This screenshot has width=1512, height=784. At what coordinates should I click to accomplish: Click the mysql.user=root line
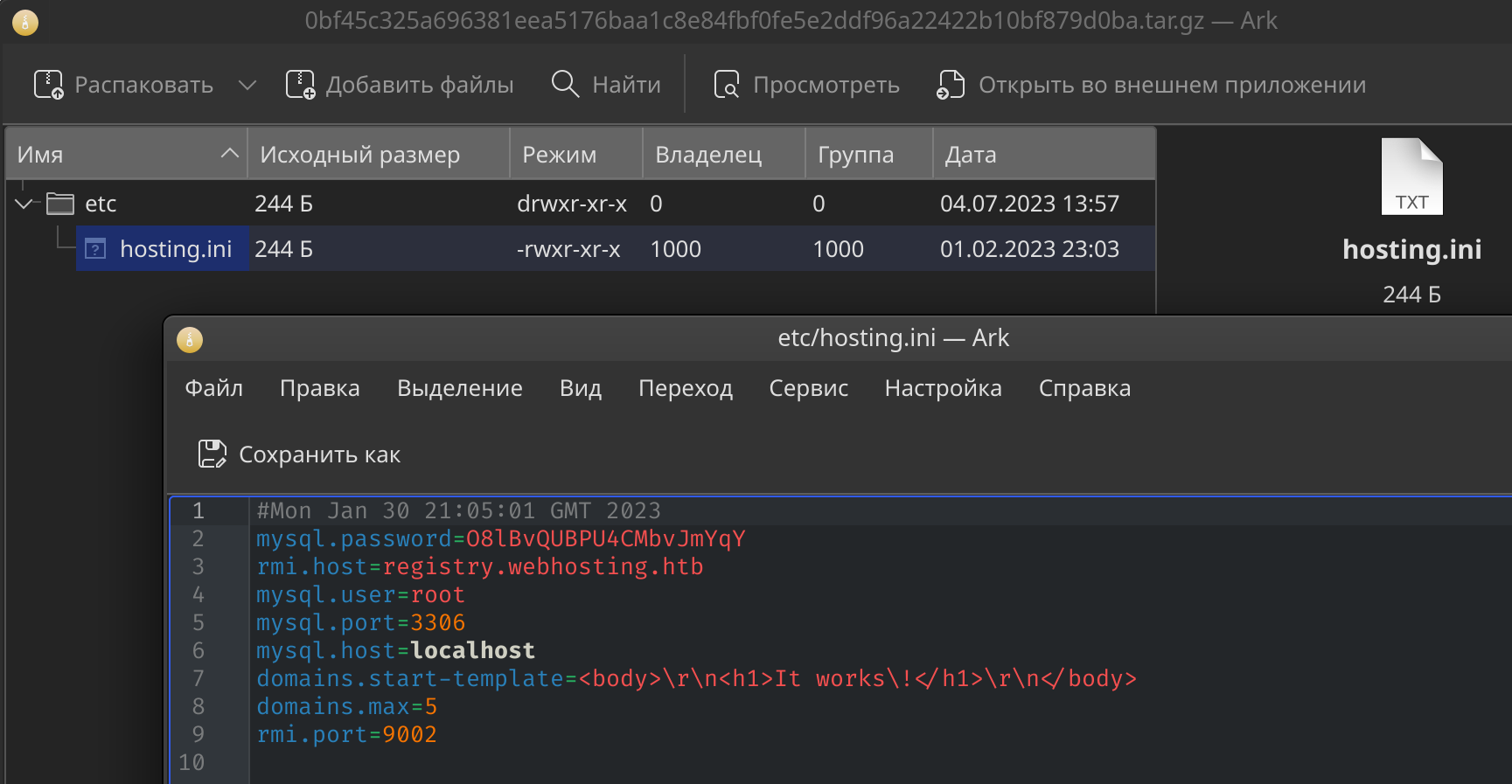360,595
